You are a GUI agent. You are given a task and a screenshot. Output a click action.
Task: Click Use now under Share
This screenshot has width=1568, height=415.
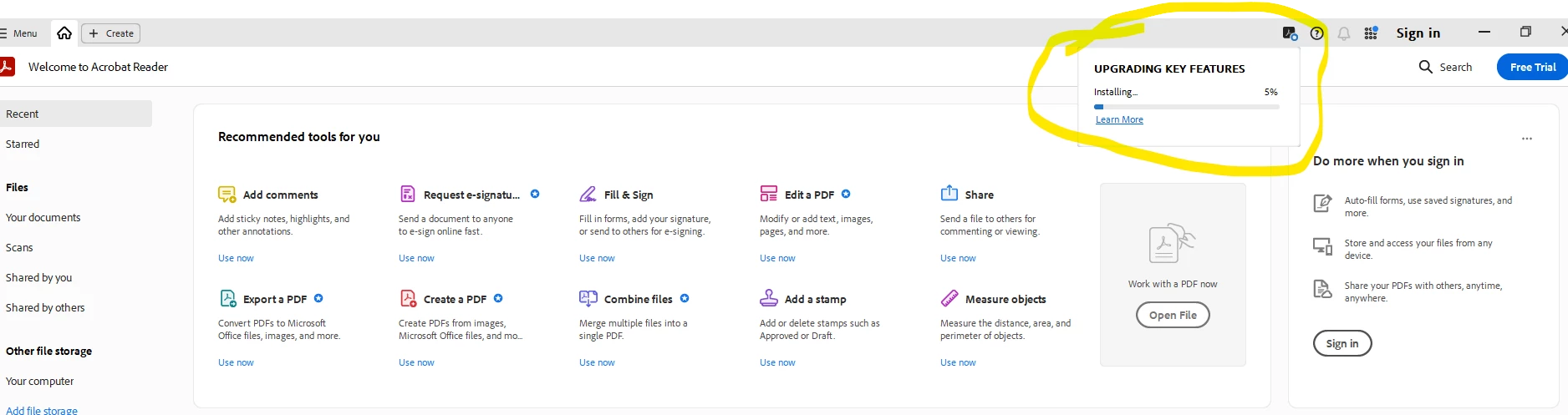pos(958,258)
